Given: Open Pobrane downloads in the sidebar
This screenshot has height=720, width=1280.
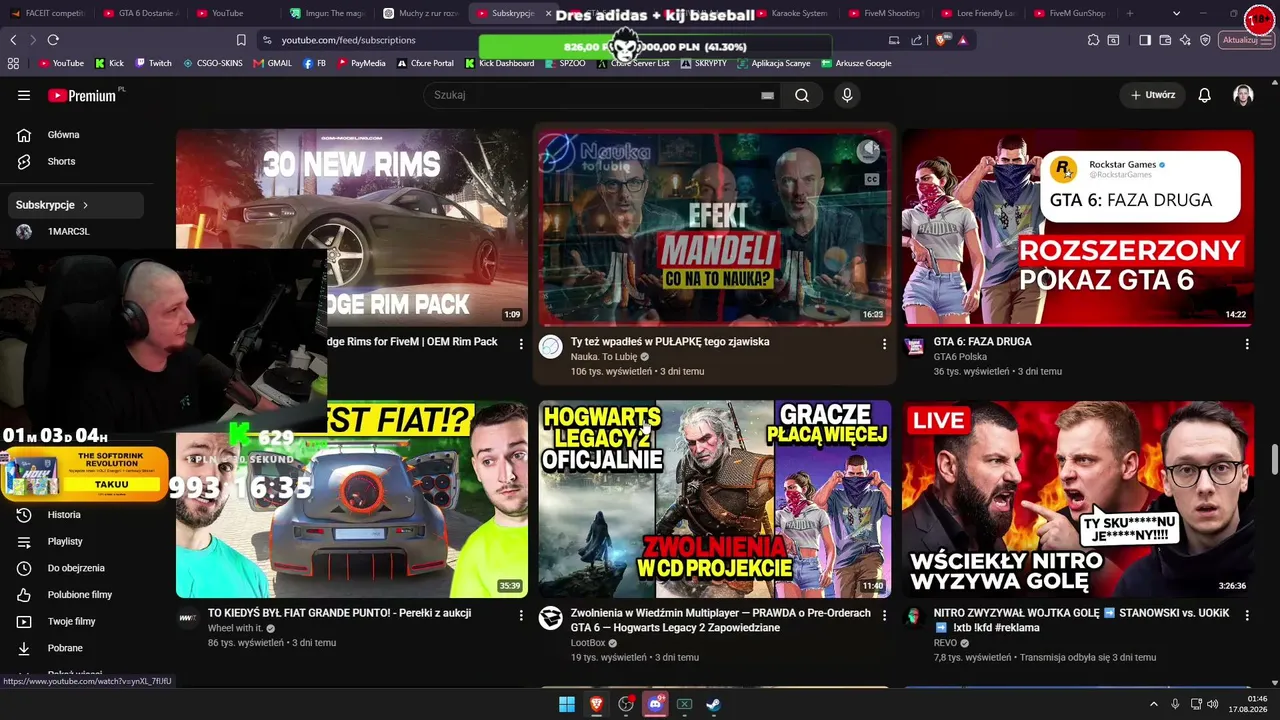Looking at the screenshot, I should 65,648.
